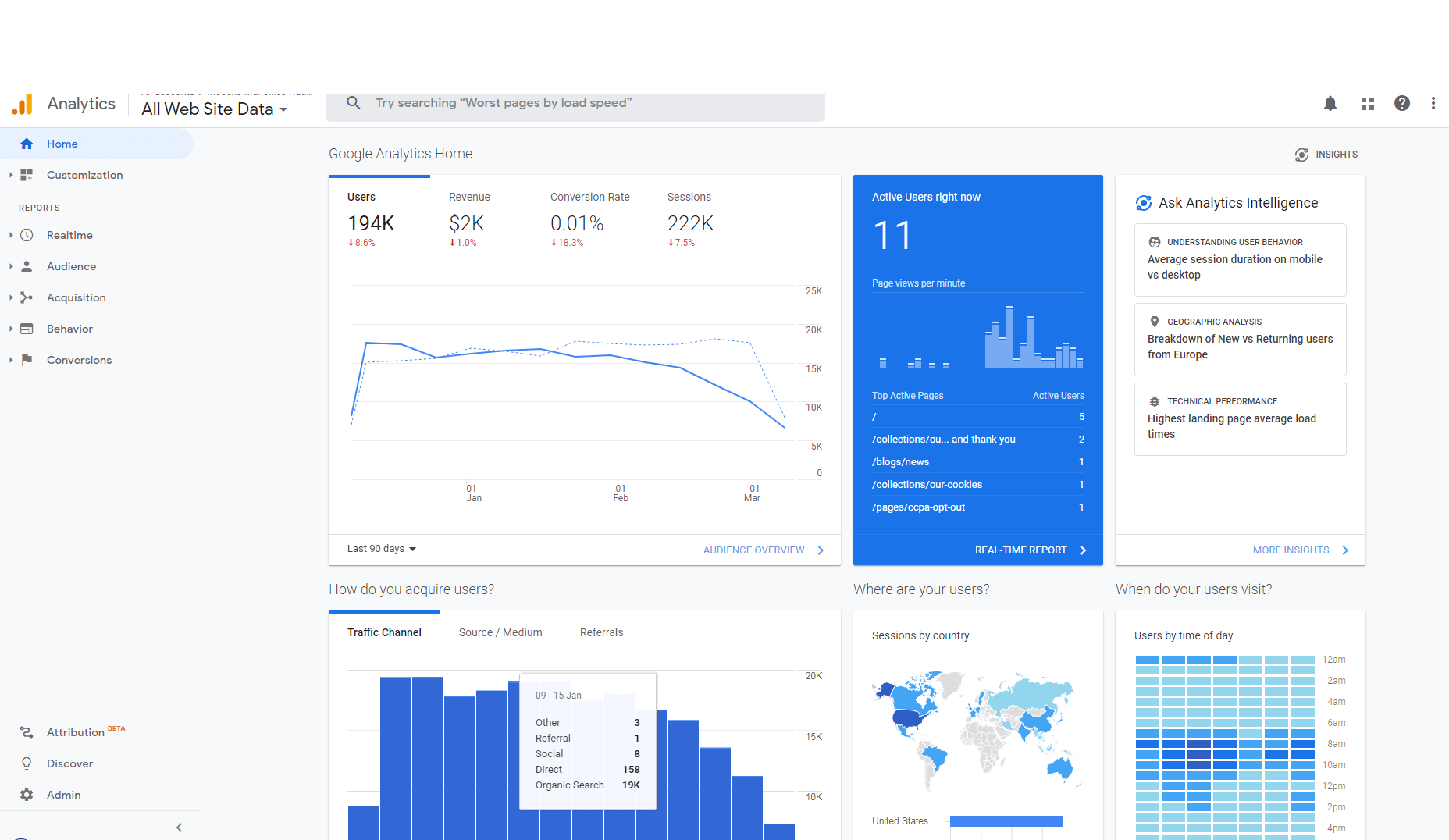Click the Technical Performance bug icon

(x=1155, y=401)
